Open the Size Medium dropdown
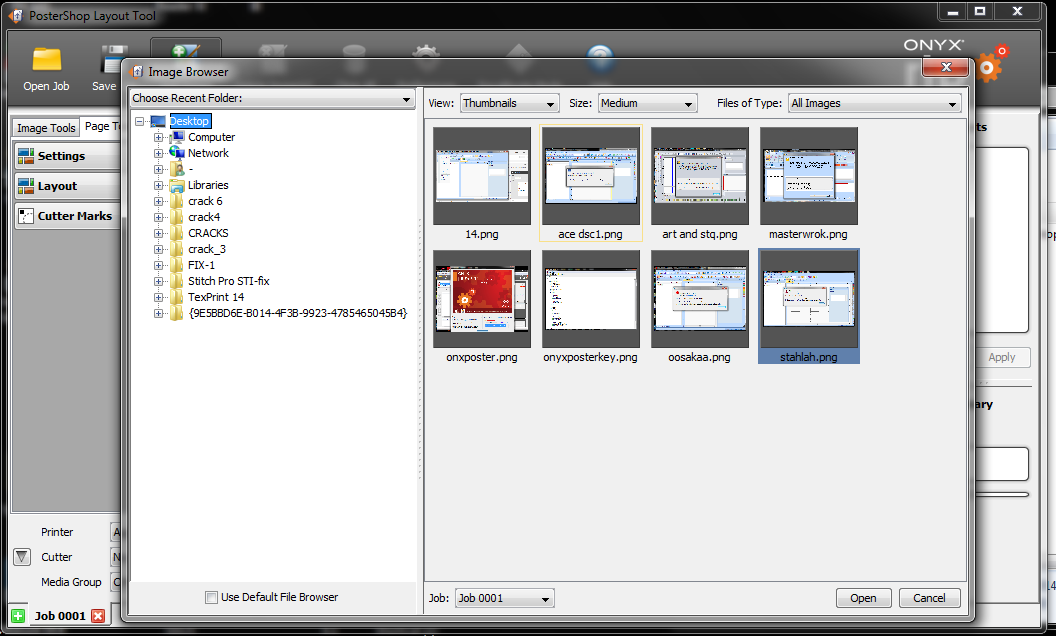 647,103
